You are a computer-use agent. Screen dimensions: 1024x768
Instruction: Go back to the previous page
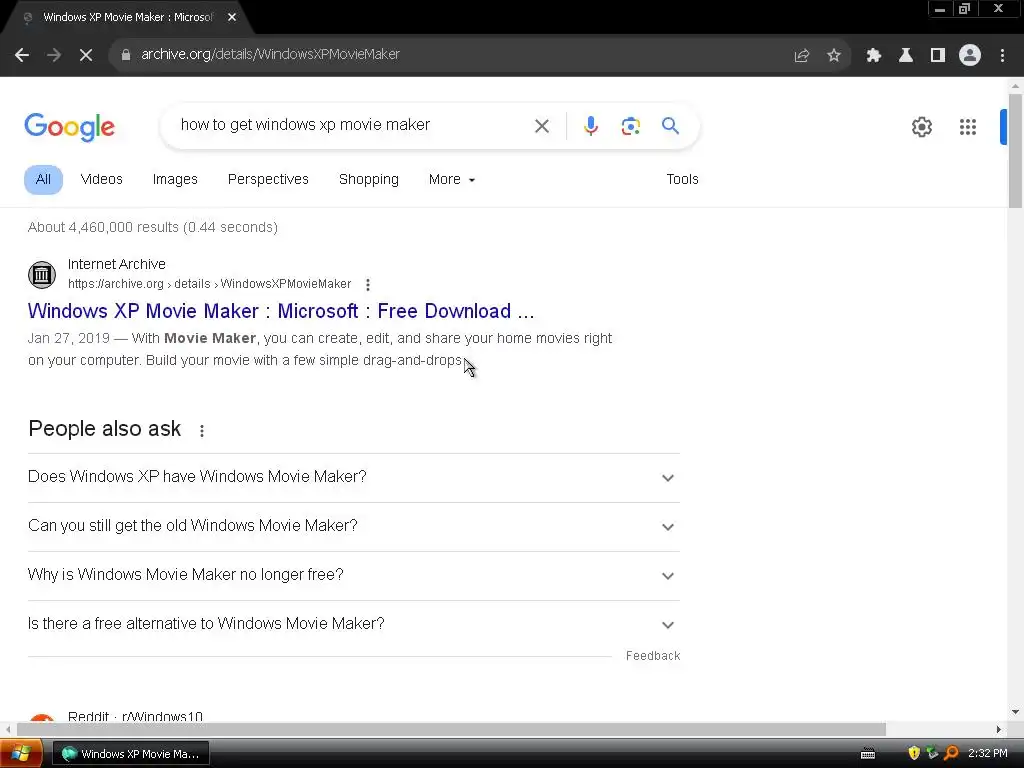click(x=22, y=55)
